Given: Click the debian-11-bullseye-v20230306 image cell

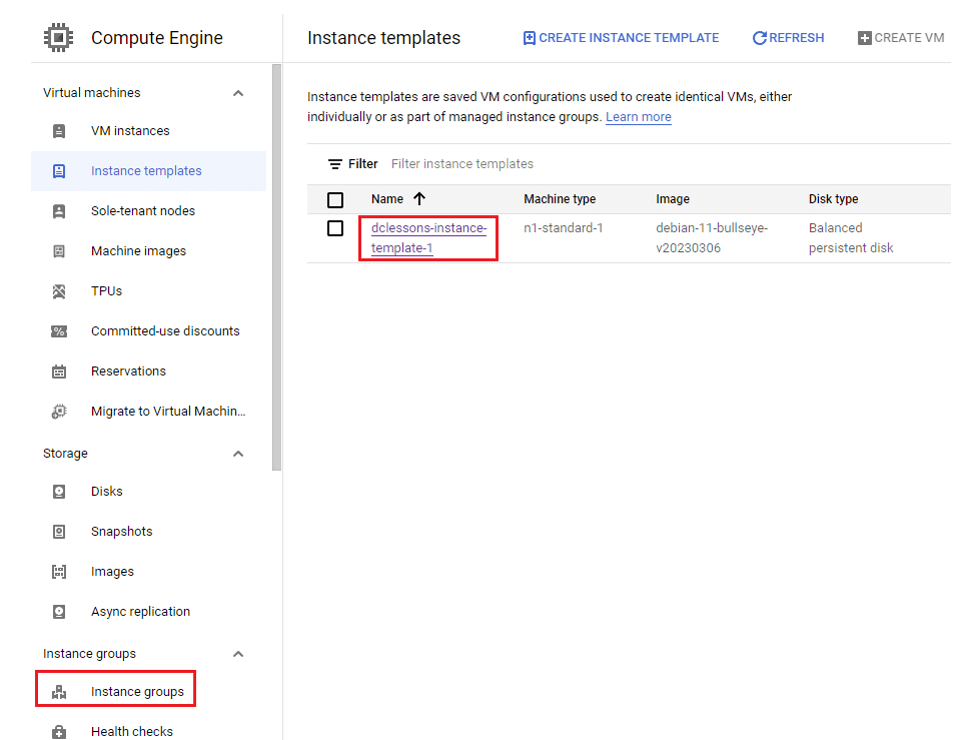Looking at the screenshot, I should tap(712, 238).
